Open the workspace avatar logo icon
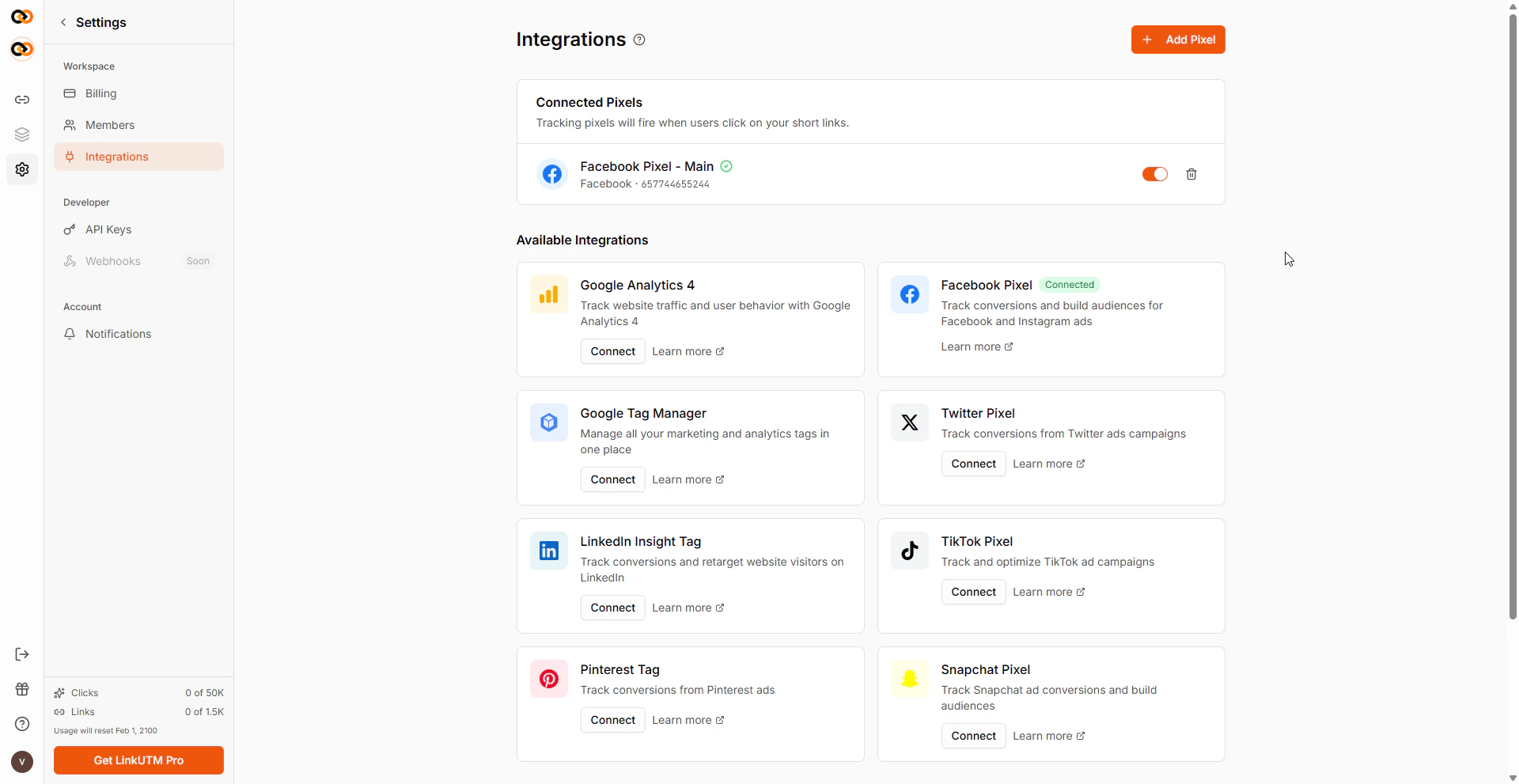1519x784 pixels. pyautogui.click(x=22, y=49)
